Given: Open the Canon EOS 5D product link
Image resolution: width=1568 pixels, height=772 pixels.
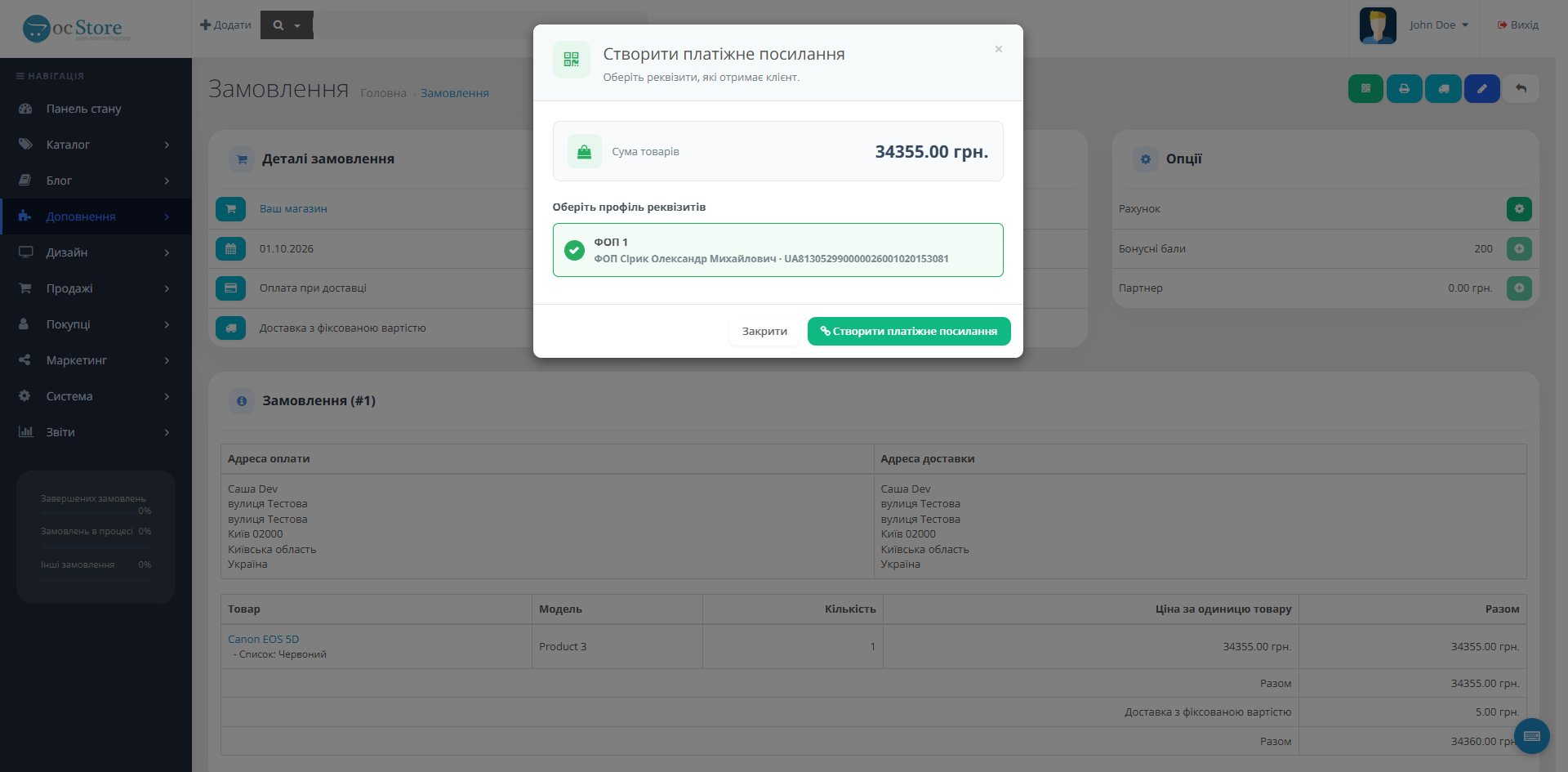Looking at the screenshot, I should [264, 640].
